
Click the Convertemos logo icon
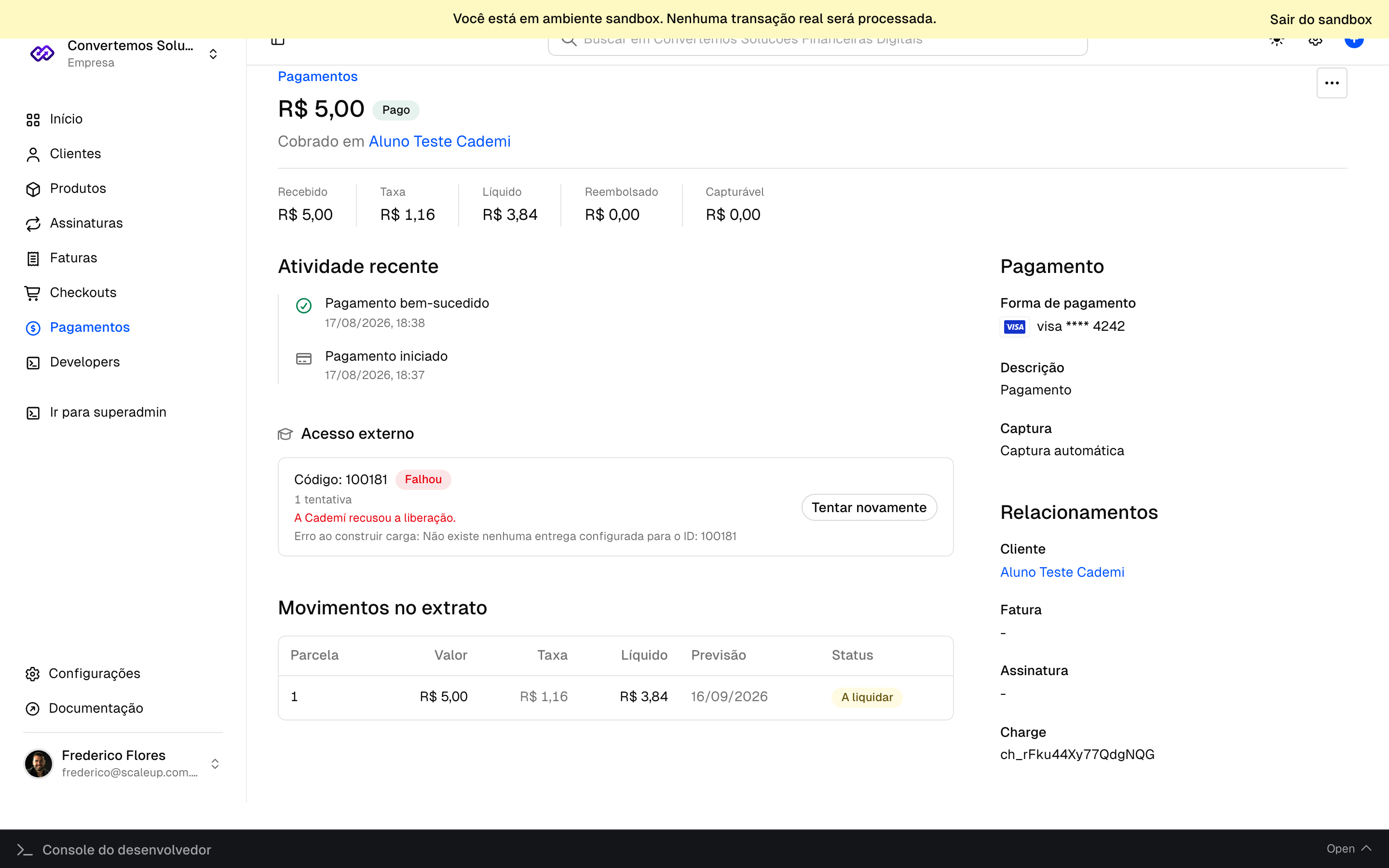(42, 54)
